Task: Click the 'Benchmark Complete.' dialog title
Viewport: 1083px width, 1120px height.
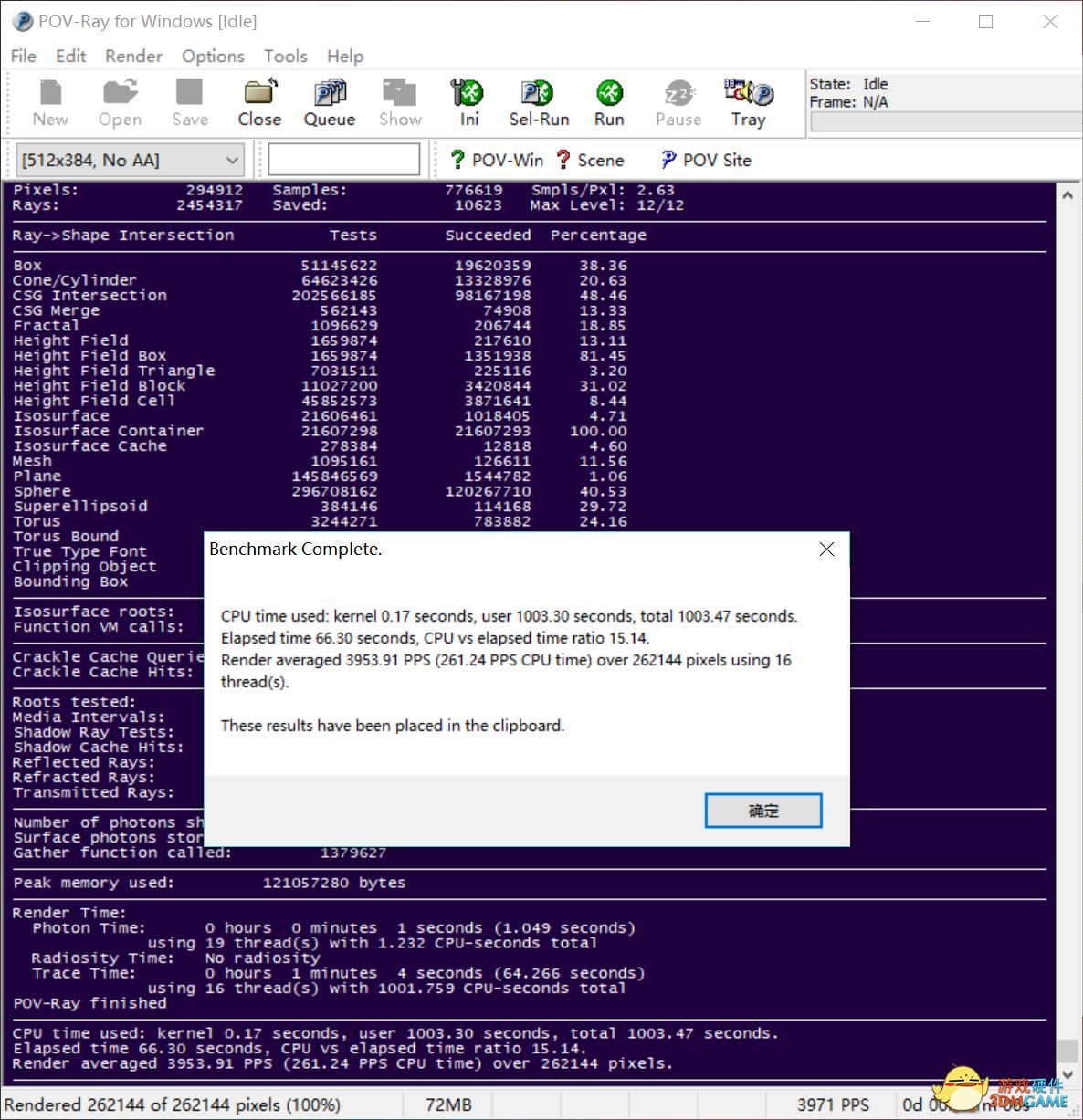Action: [295, 549]
